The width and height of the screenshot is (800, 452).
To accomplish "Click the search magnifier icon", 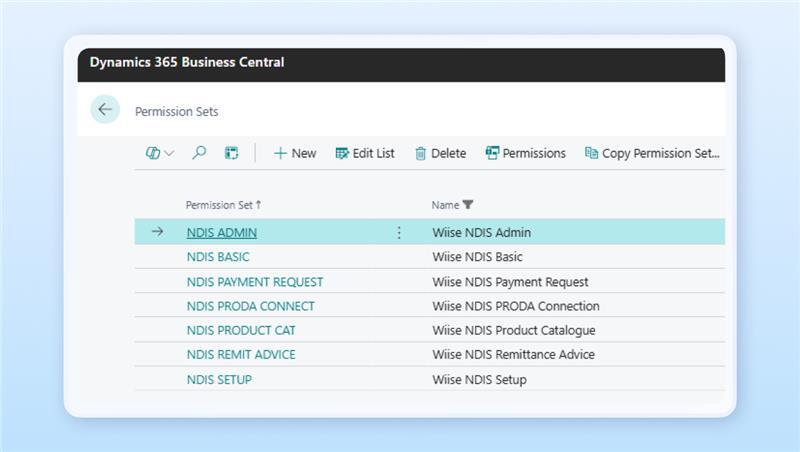I will pyautogui.click(x=199, y=153).
